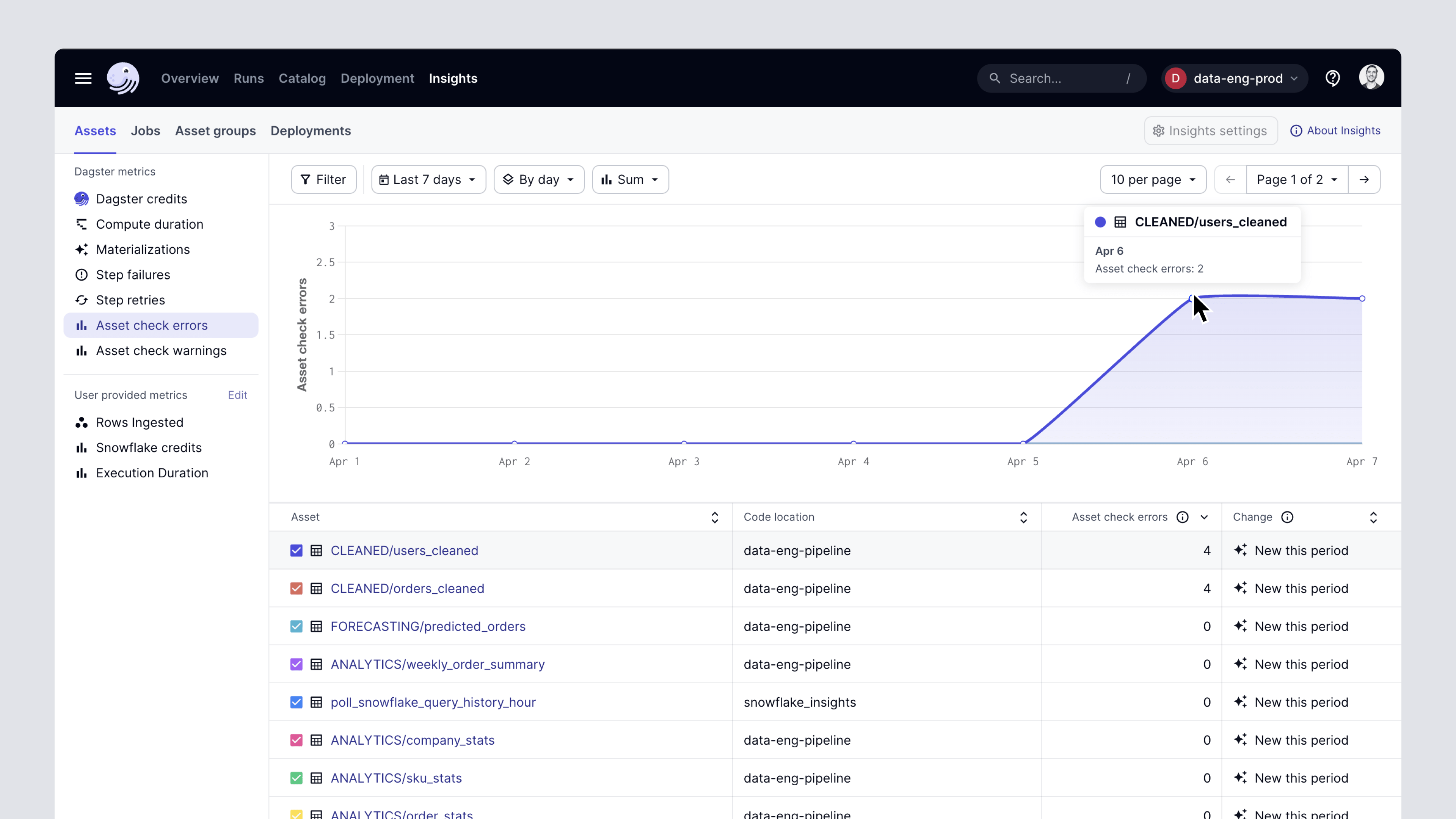The width and height of the screenshot is (1456, 819).
Task: Go to the Deployment nav item
Action: [377, 78]
